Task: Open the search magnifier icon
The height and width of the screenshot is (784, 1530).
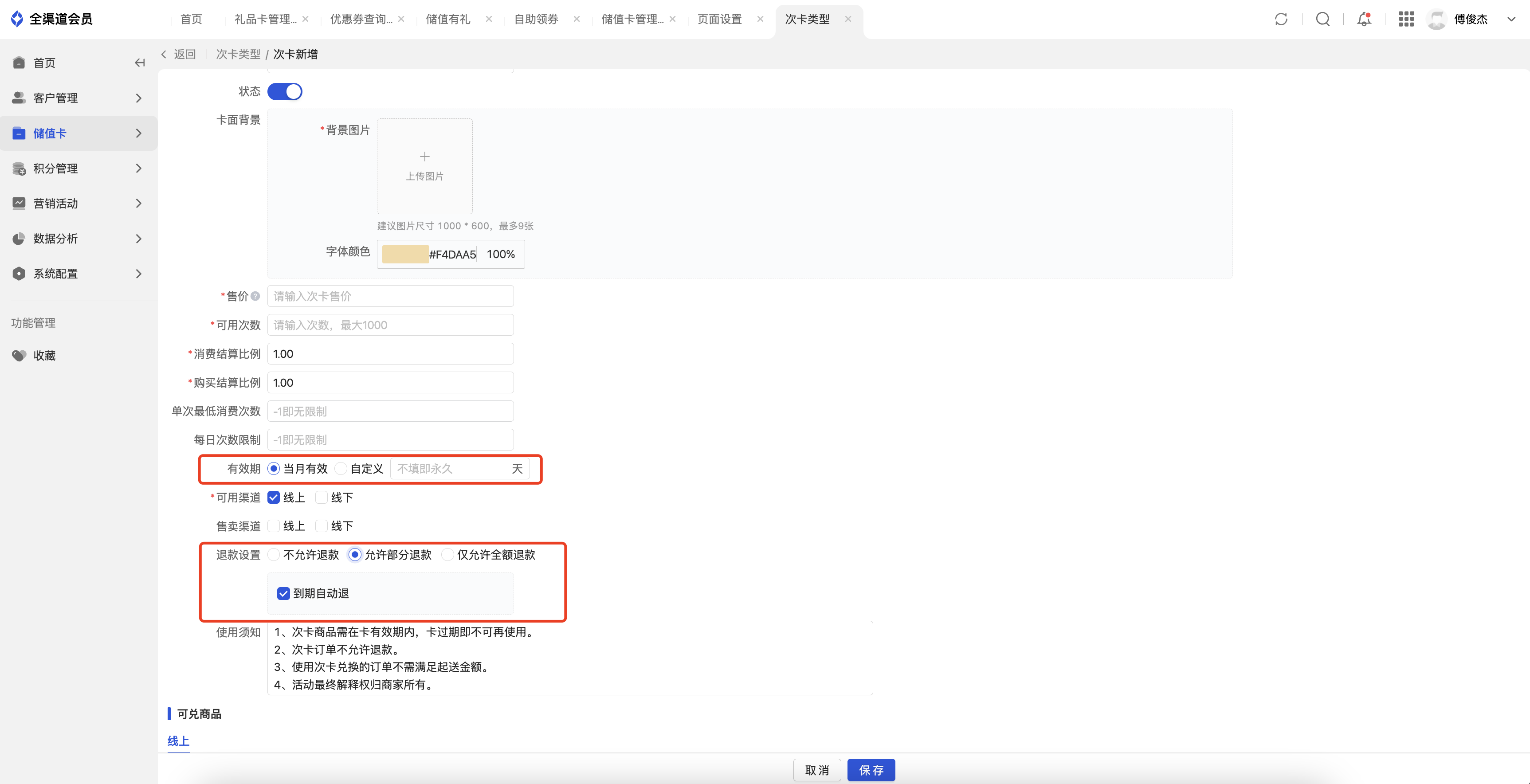Action: point(1323,19)
